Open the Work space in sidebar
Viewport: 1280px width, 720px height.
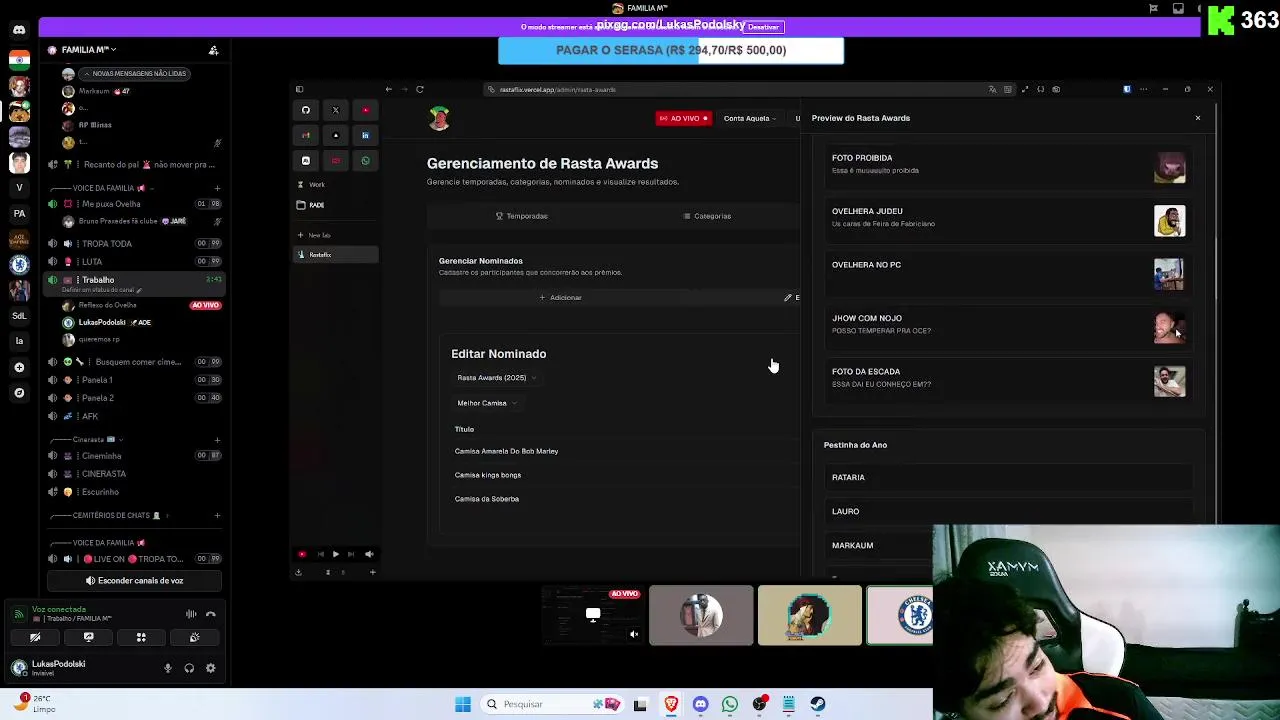(312, 185)
